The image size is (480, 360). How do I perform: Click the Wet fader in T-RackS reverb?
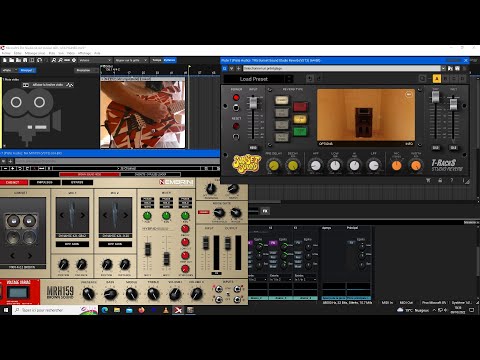pyautogui.click(x=453, y=104)
